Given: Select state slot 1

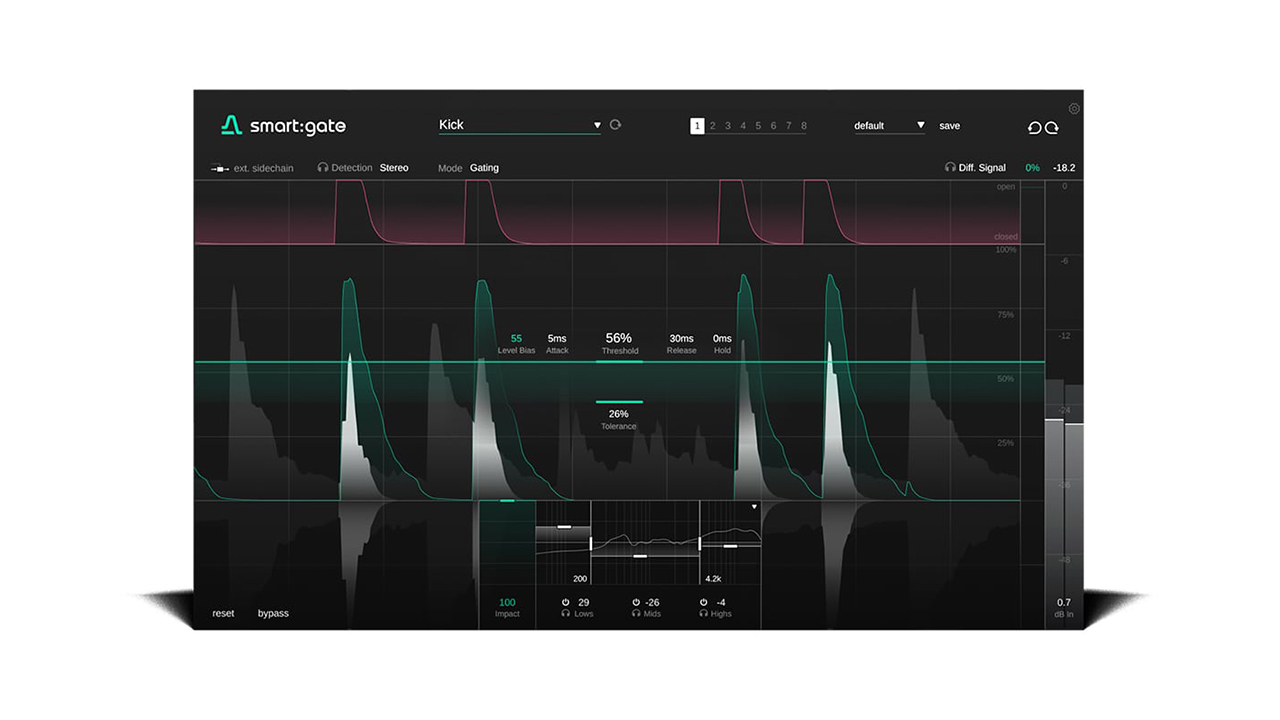Looking at the screenshot, I should [x=697, y=126].
